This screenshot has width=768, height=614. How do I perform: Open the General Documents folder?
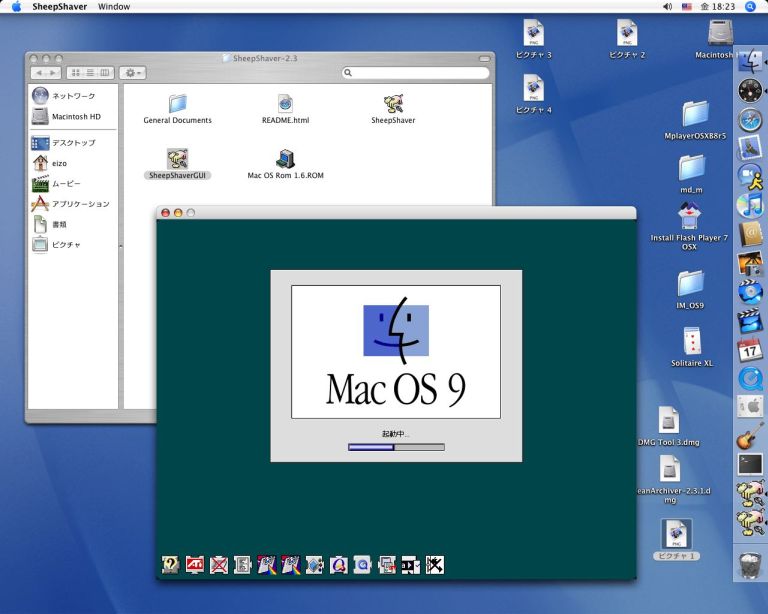[x=177, y=103]
